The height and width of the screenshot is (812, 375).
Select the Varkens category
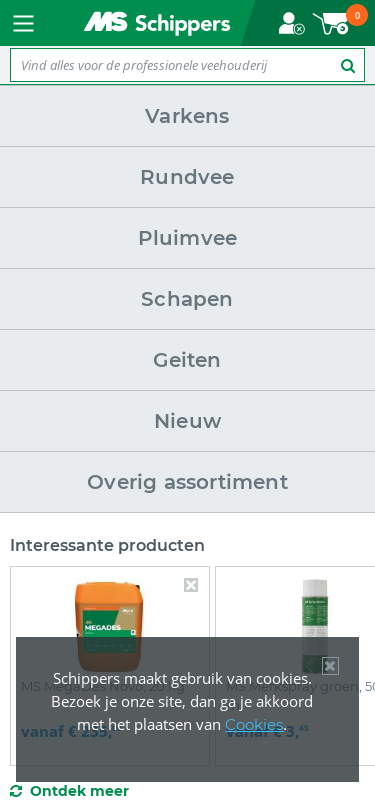point(188,116)
